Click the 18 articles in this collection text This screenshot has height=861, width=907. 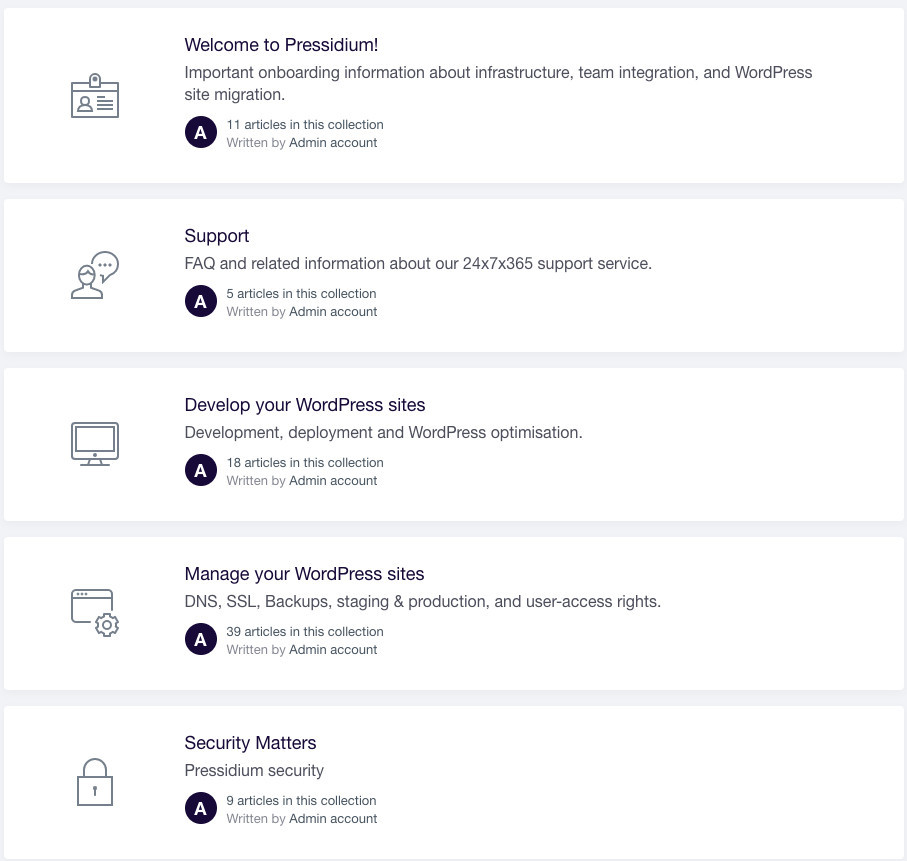pyautogui.click(x=305, y=462)
